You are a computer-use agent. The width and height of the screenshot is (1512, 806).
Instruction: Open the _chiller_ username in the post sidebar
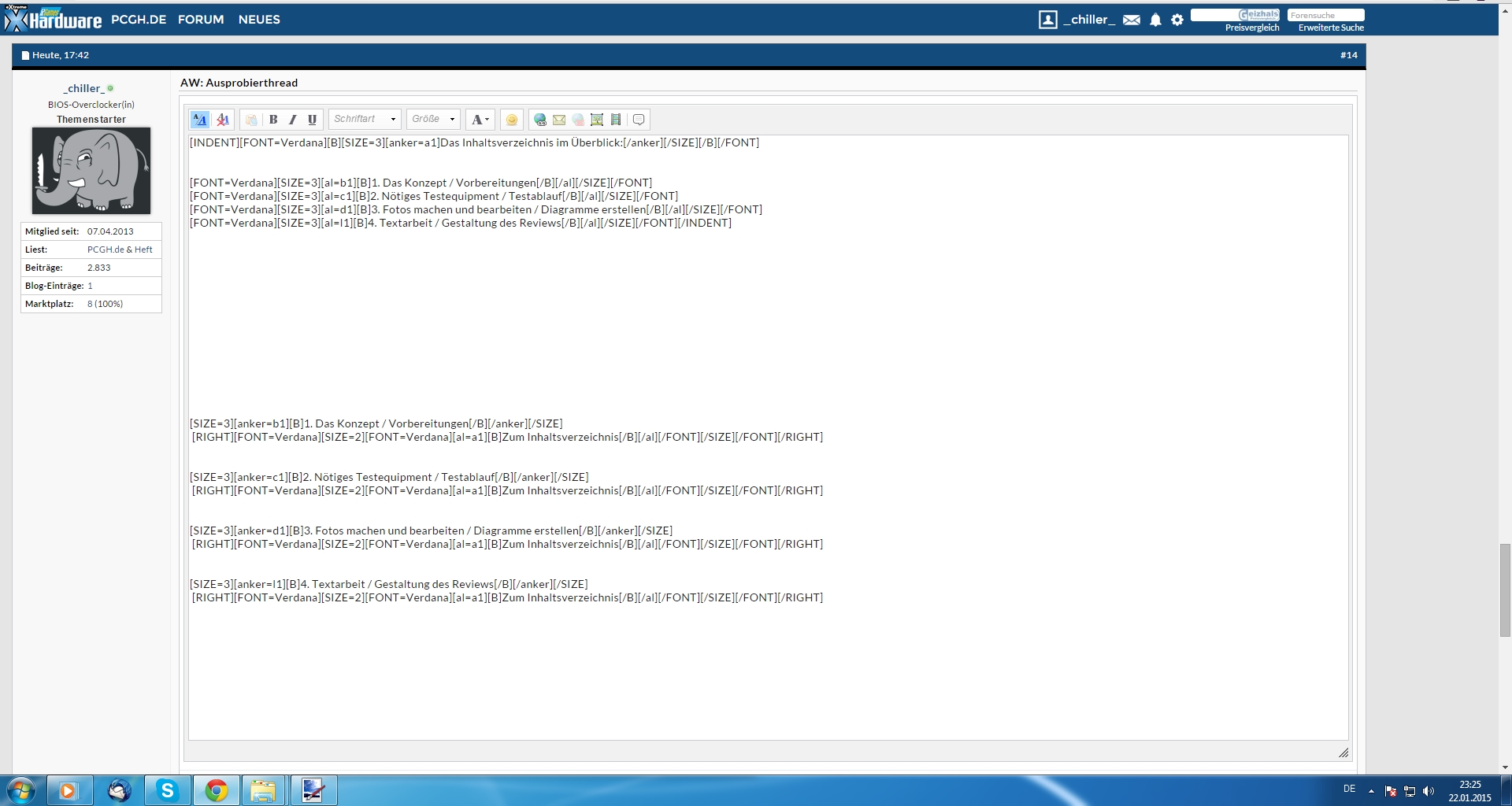(x=84, y=88)
